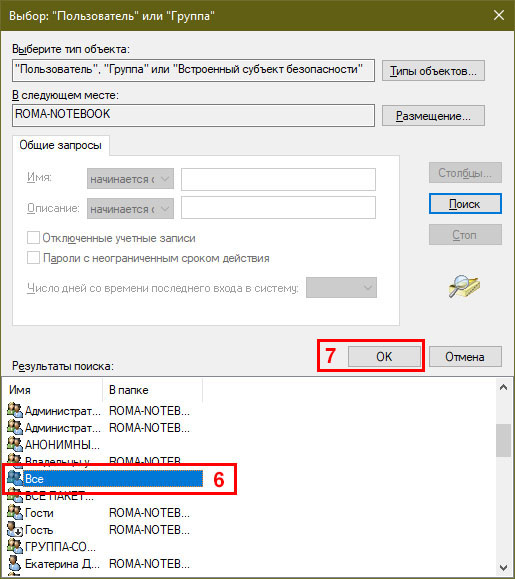Select the Гость user account icon
This screenshot has height=579, width=515.
(x=15, y=529)
